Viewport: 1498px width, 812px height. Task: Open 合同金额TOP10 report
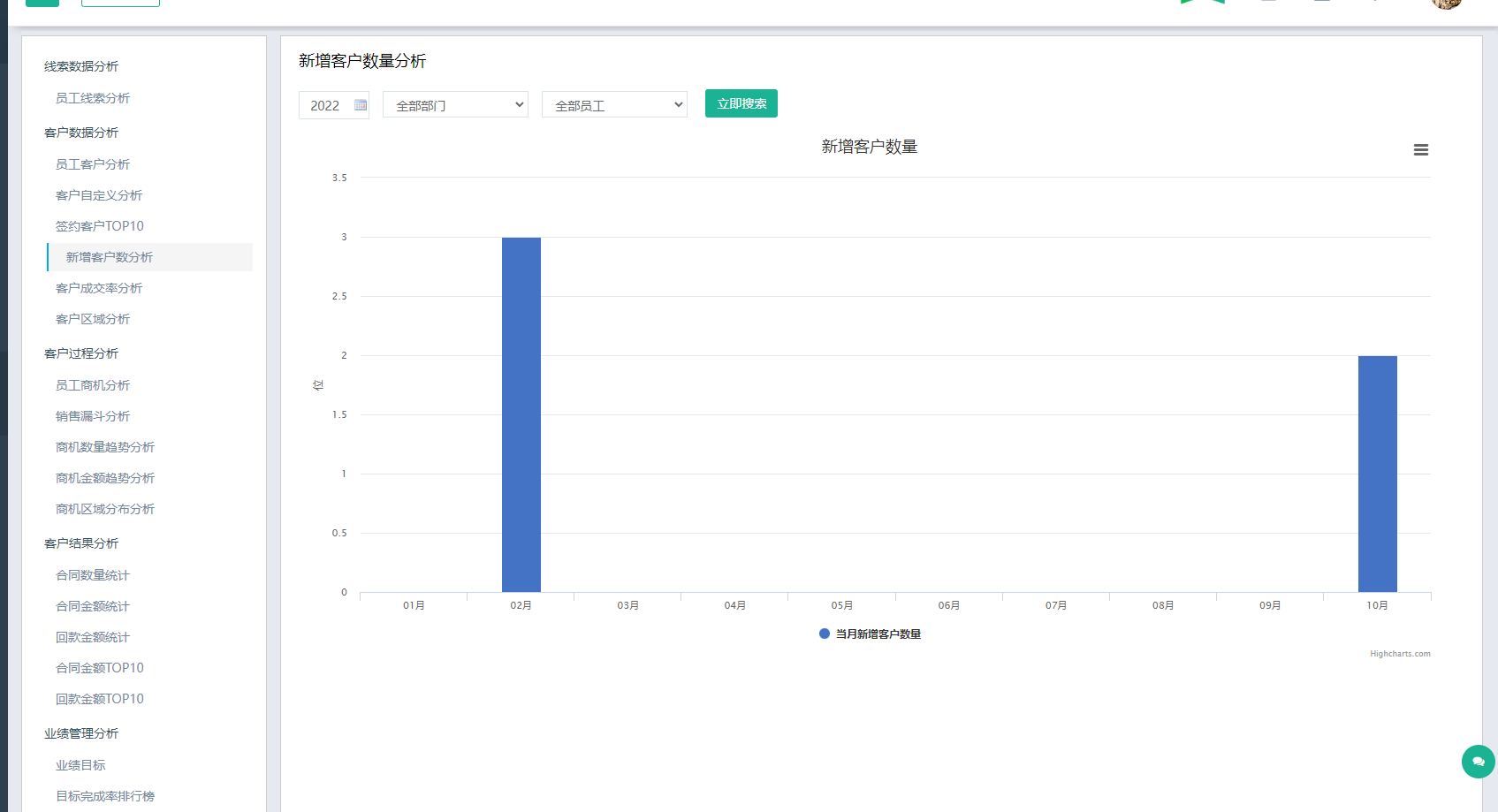click(98, 667)
